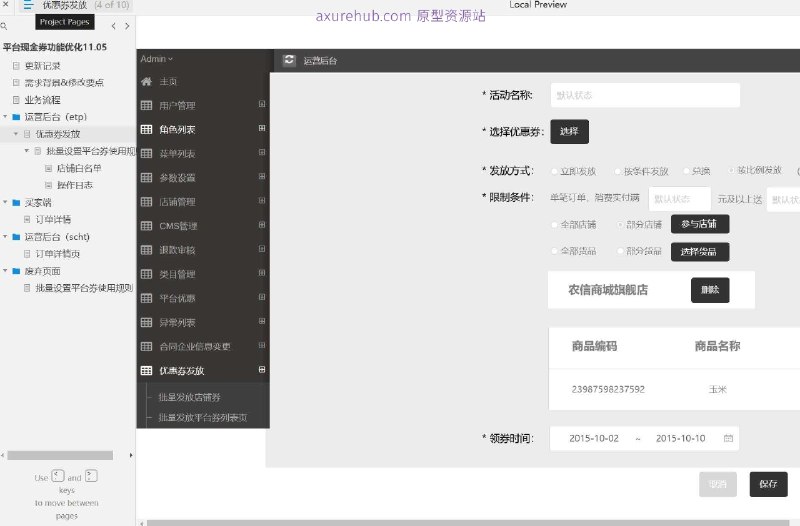Click the grid icon beside 参数设置
800x526 pixels.
point(146,178)
